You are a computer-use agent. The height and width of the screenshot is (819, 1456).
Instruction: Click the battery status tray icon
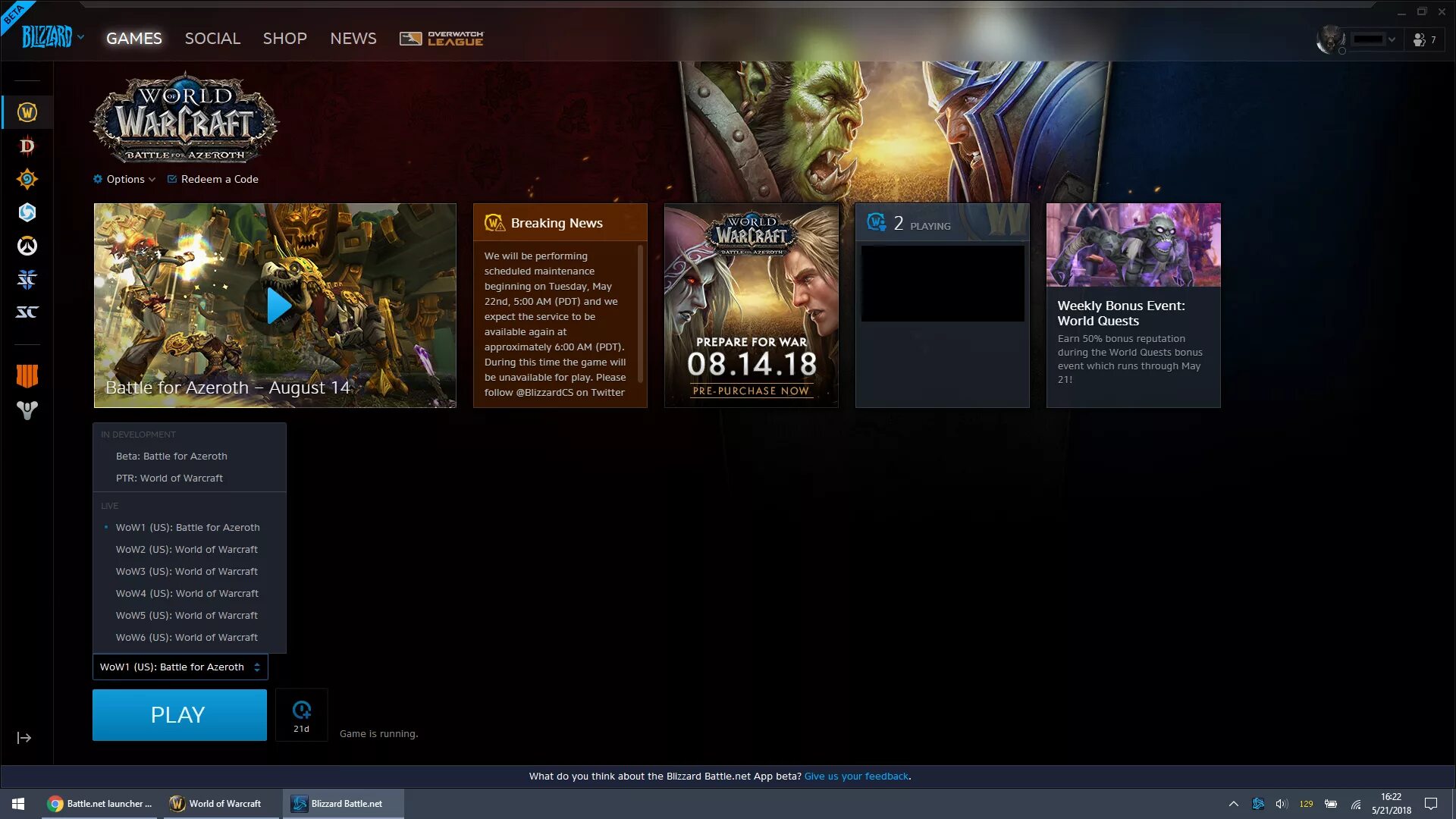click(x=1331, y=804)
